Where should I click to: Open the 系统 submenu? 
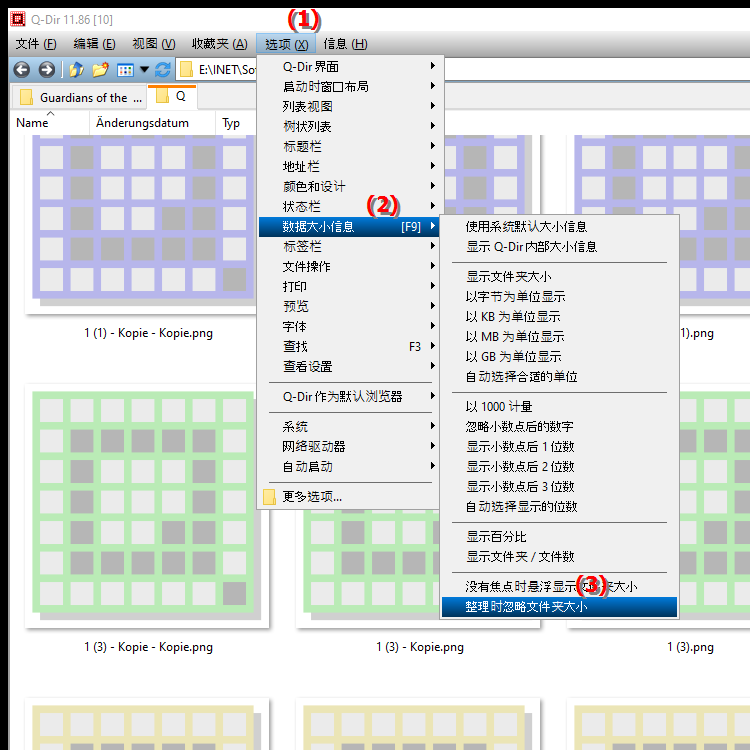pos(349,426)
